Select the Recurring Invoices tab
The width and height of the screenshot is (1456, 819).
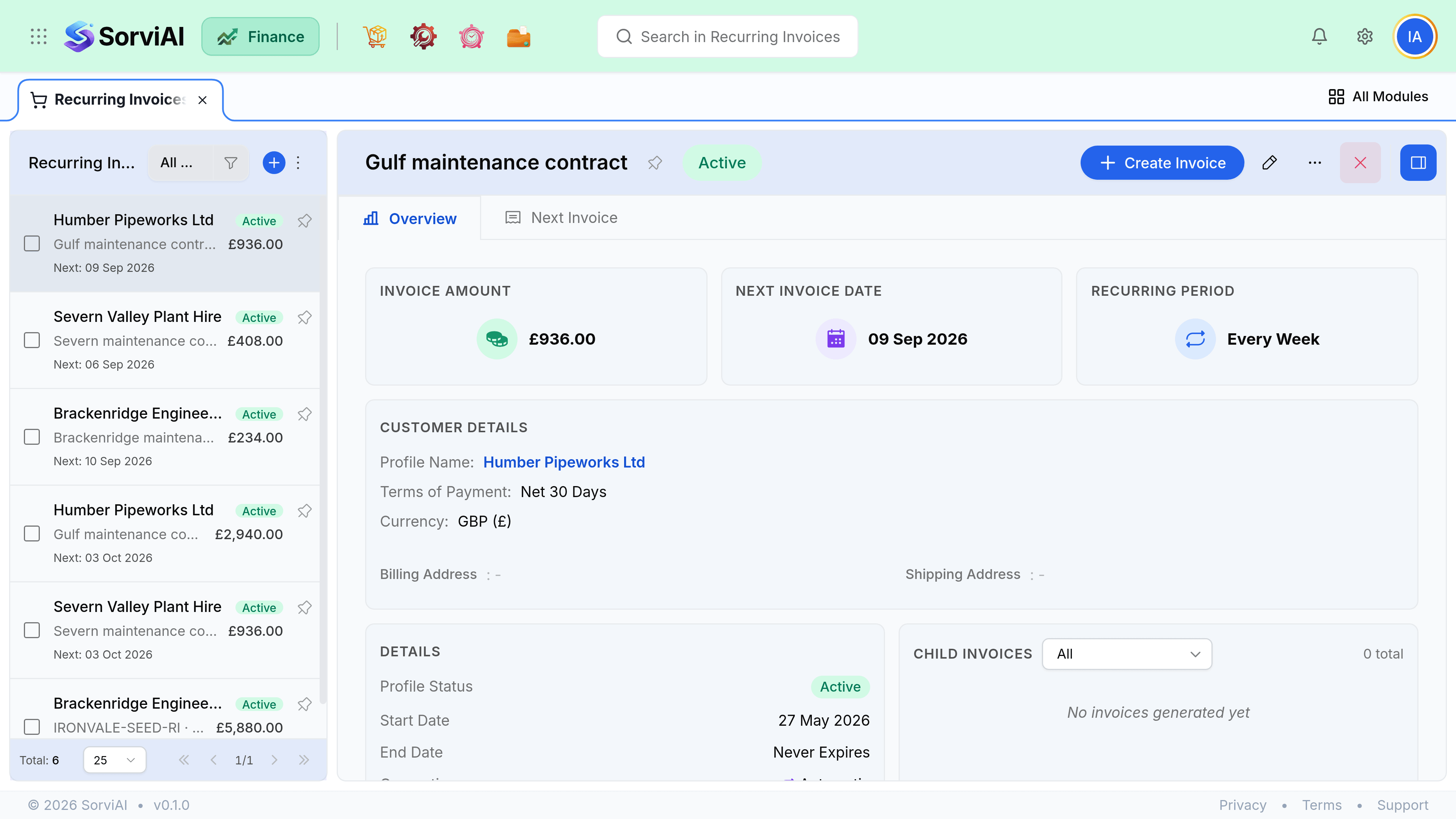click(x=120, y=100)
